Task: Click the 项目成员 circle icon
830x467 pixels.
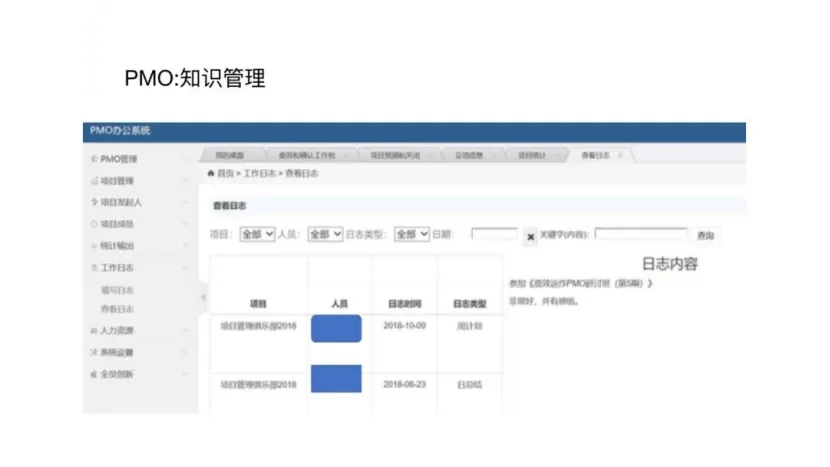Action: click(94, 224)
